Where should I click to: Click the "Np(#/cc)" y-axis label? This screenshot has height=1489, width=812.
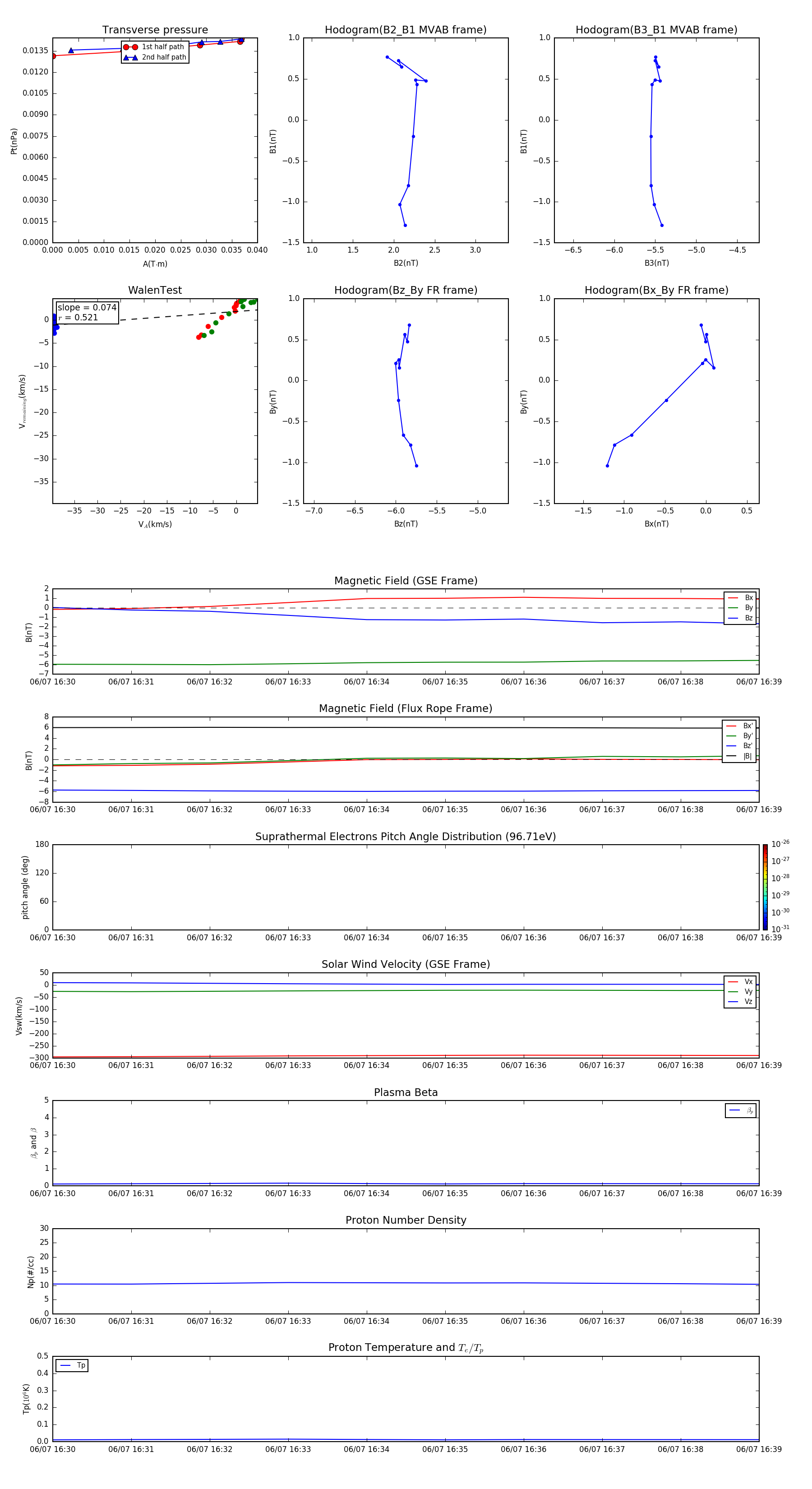point(31,1272)
